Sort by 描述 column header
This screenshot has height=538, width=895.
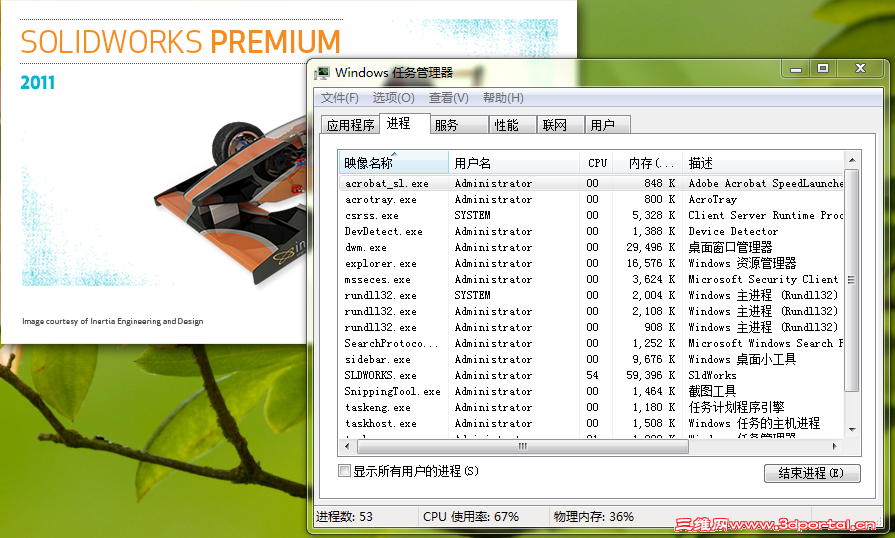(x=763, y=163)
